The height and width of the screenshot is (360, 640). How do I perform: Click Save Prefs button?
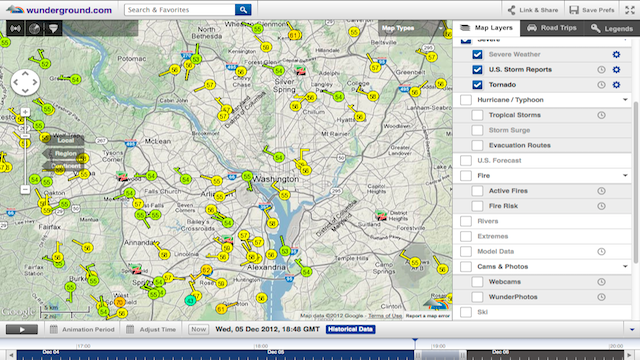[592, 10]
